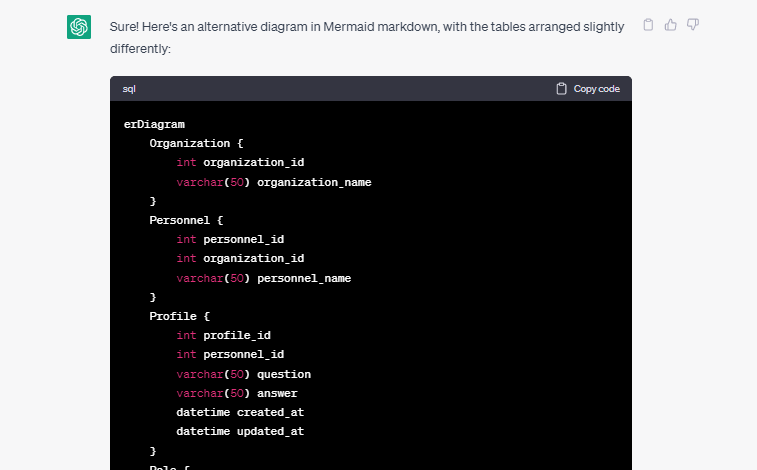
Task: Click the varchar(50) answer field
Action: (x=236, y=393)
